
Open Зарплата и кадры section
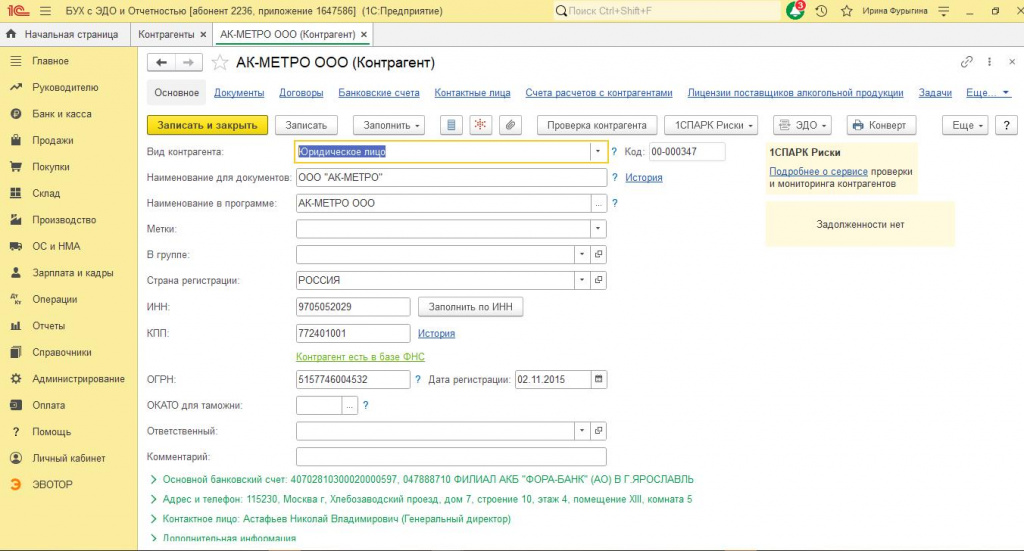pos(72,273)
